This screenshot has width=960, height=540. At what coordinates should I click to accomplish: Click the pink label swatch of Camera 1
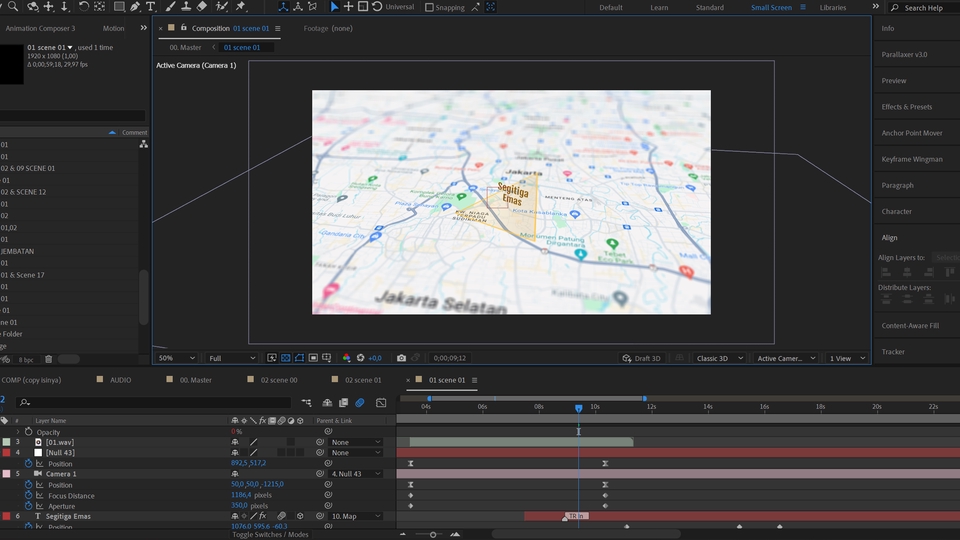[6, 474]
